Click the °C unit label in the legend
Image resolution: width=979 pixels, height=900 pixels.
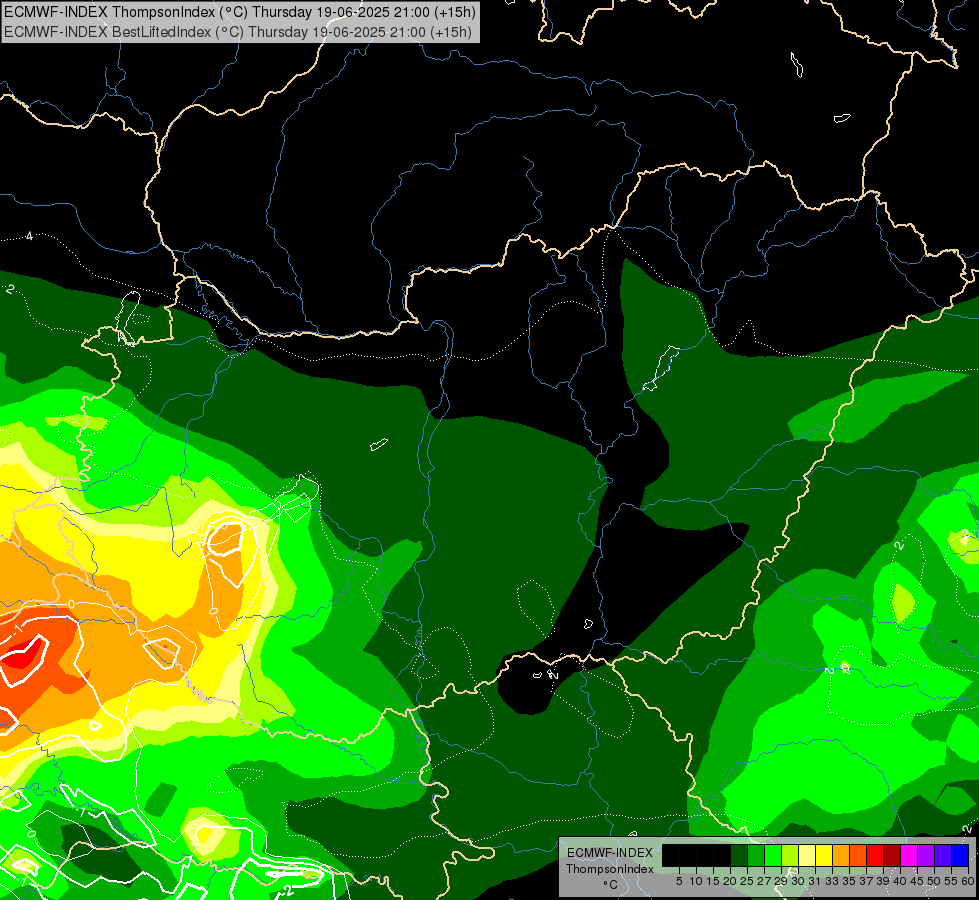610,885
